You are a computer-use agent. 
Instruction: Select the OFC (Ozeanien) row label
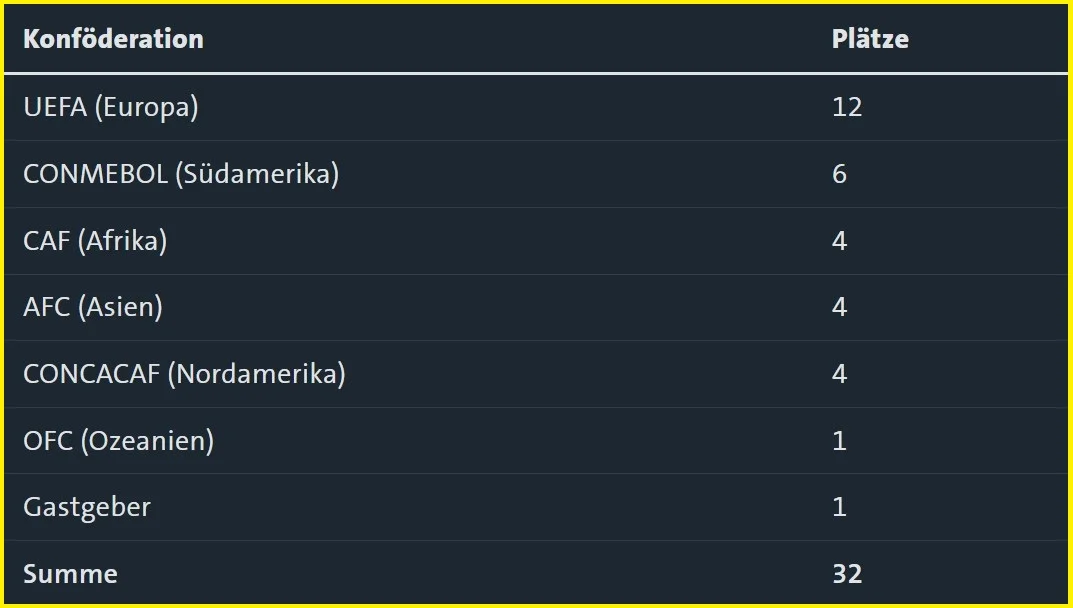coord(118,440)
